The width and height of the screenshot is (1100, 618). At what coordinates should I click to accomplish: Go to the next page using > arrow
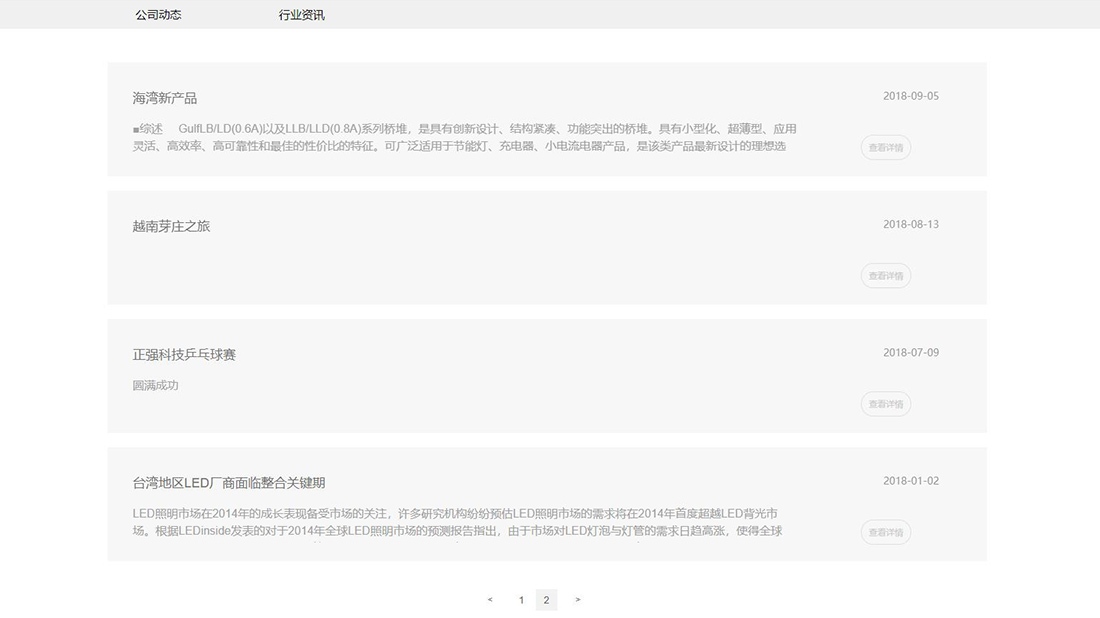point(577,600)
